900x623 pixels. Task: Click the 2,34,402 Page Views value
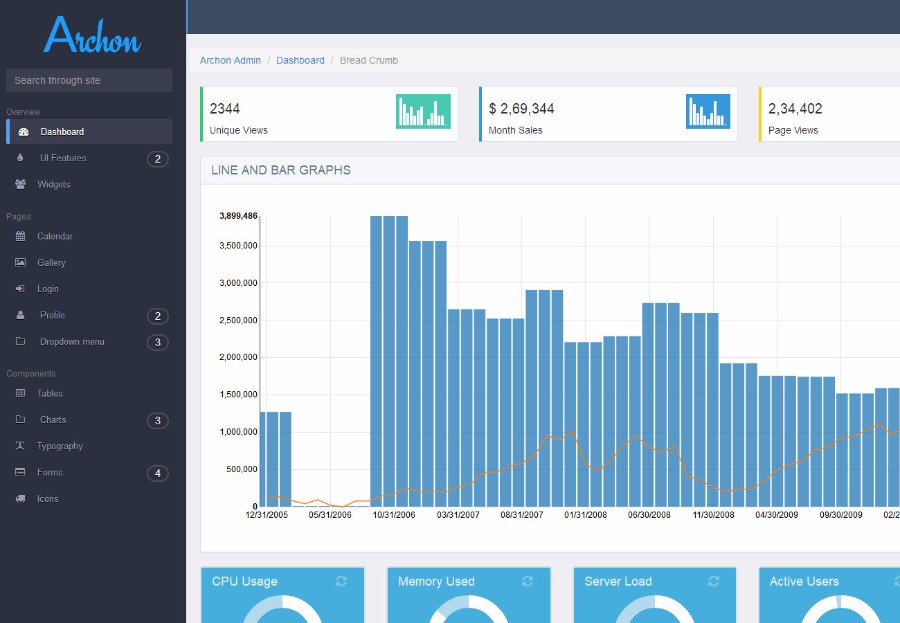[x=795, y=109]
